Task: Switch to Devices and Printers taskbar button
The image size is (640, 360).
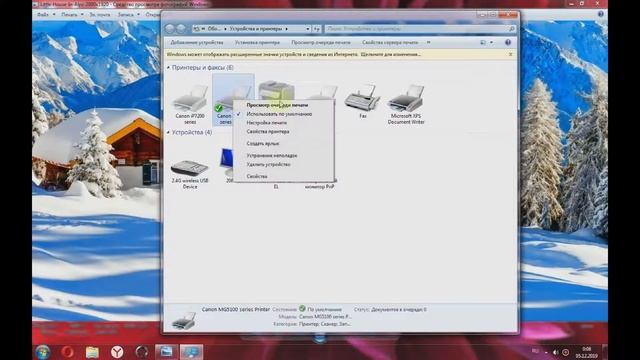Action: (x=191, y=351)
